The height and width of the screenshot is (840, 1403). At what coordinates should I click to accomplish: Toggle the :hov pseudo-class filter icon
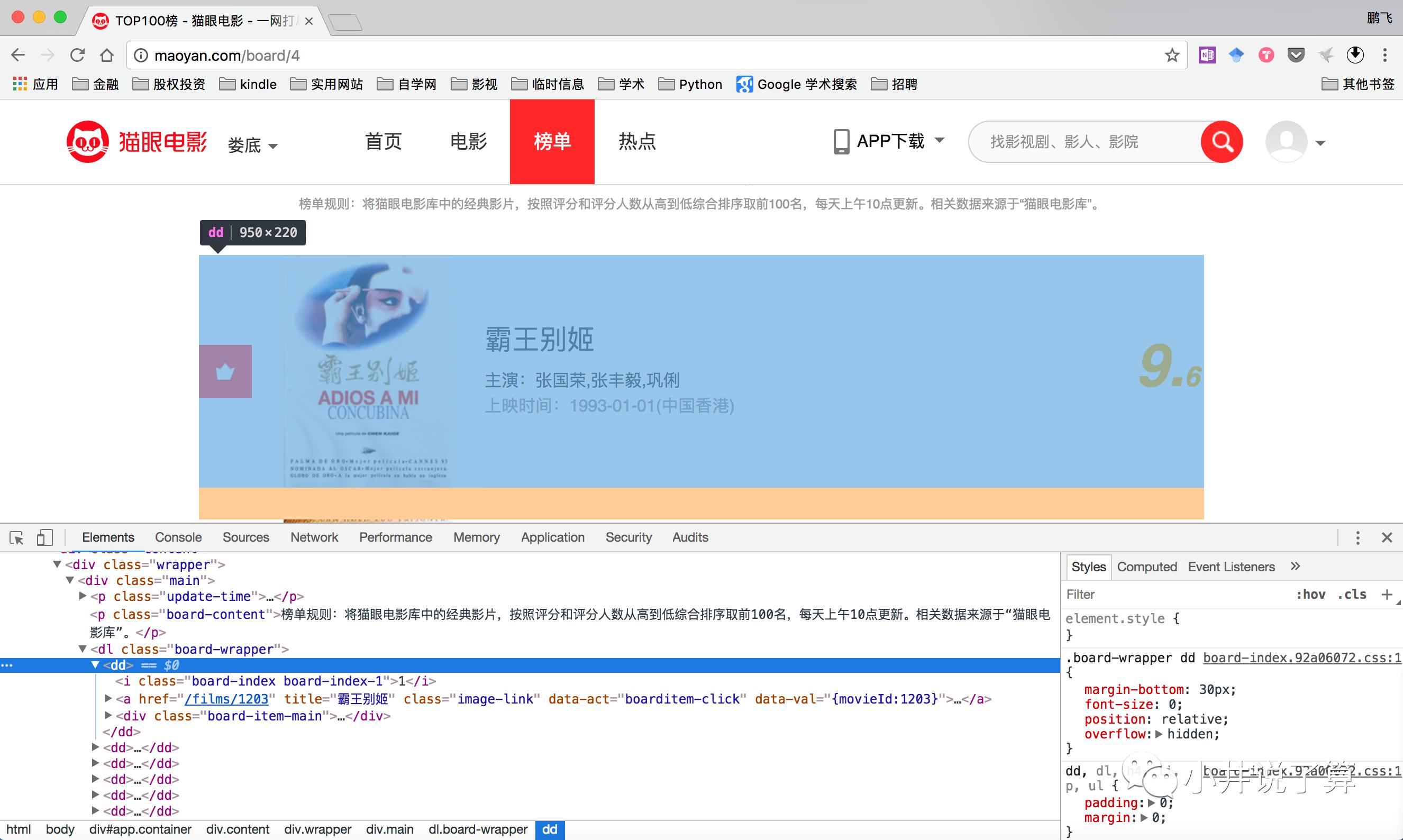[1305, 596]
